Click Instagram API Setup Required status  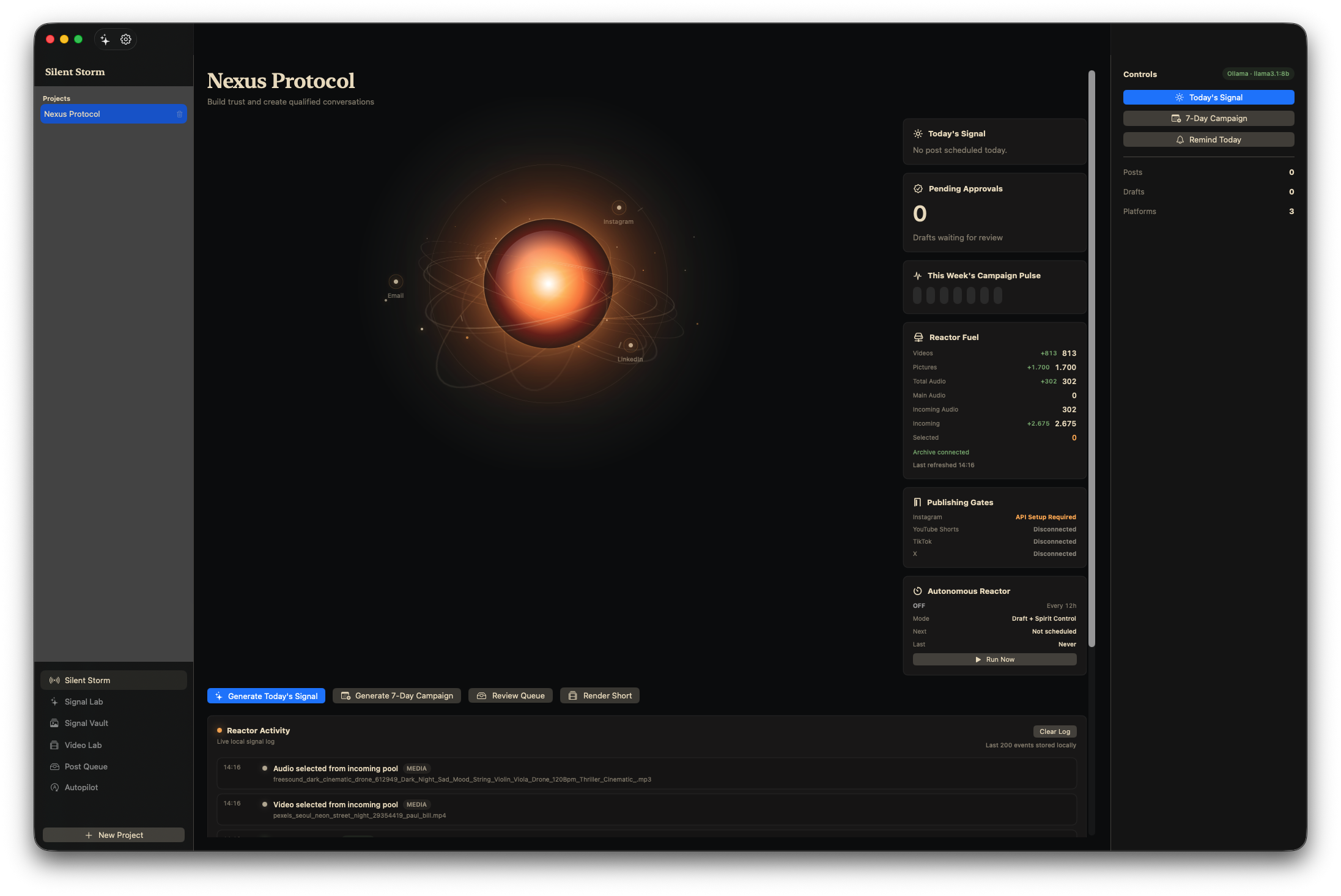pos(1046,517)
